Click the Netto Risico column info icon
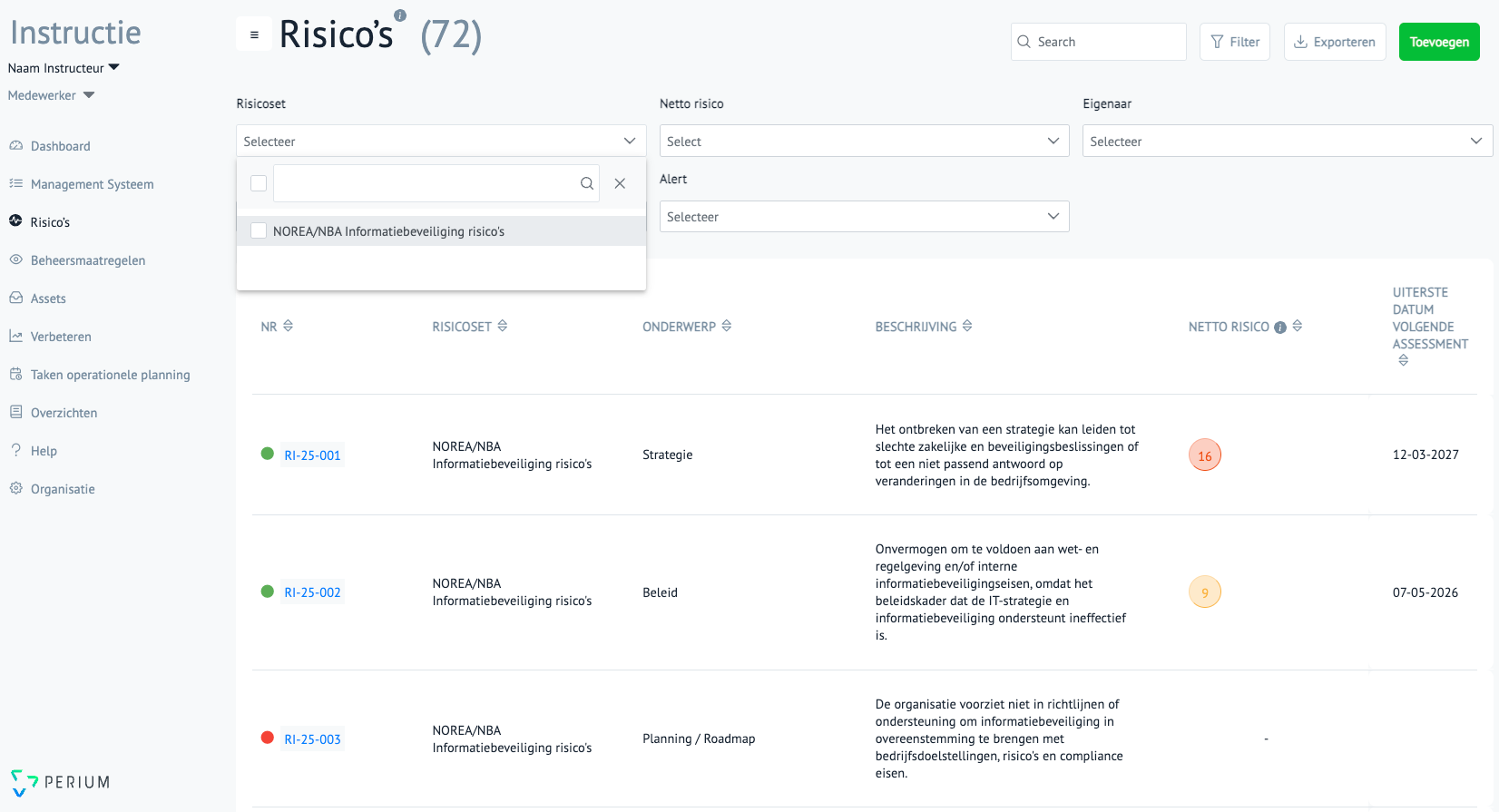This screenshot has width=1499, height=812. click(1280, 328)
